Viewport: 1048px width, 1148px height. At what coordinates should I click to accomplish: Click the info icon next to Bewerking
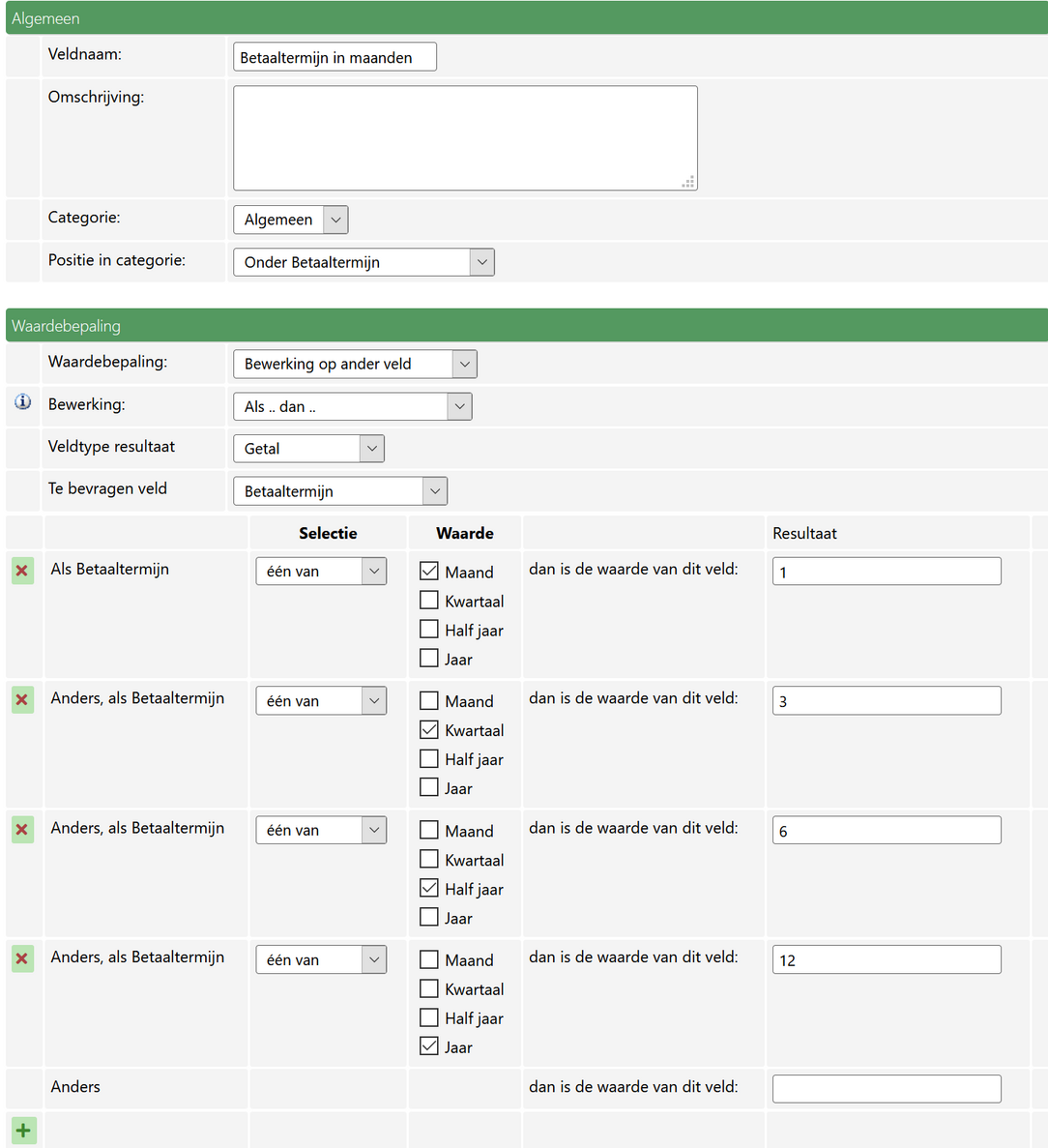pos(23,402)
